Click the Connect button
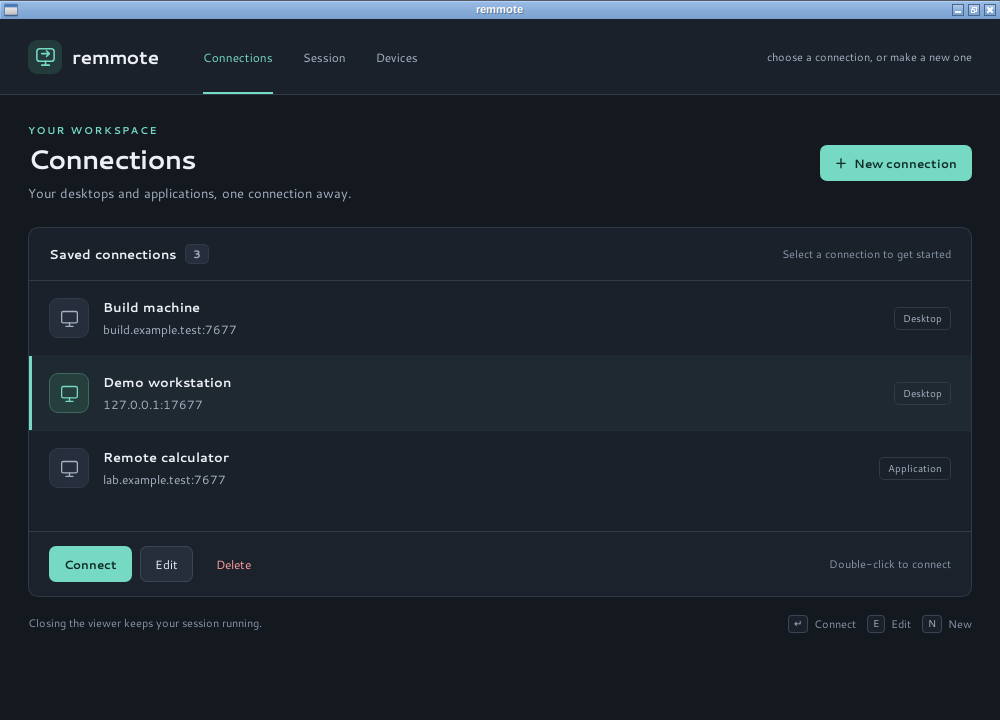The width and height of the screenshot is (1000, 720). click(91, 564)
